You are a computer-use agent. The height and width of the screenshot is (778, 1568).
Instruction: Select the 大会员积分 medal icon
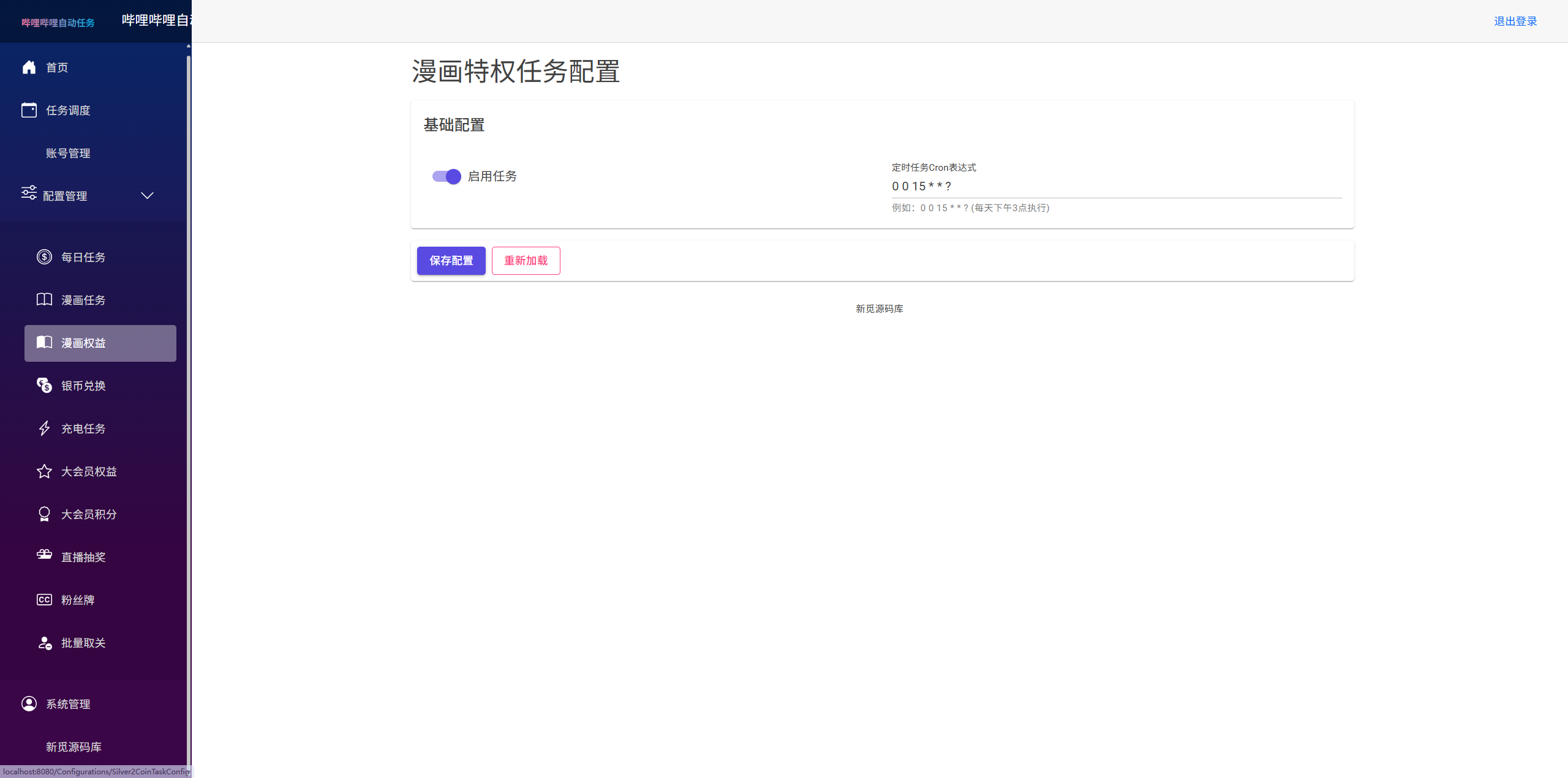point(43,514)
